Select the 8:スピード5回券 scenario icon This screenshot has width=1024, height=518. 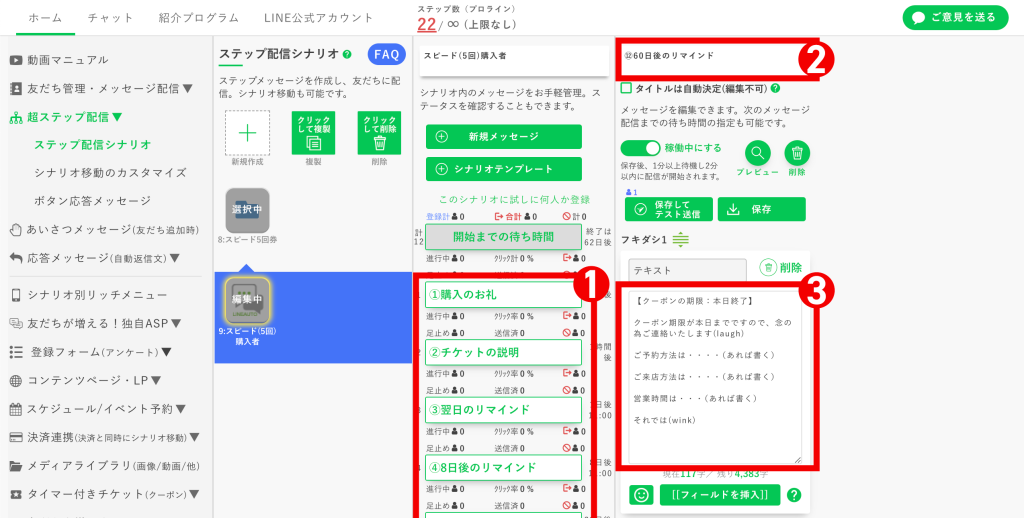(248, 210)
